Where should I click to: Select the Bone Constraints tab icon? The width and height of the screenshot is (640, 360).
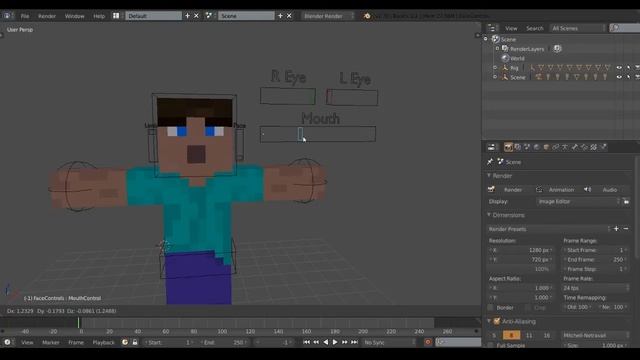click(584, 147)
